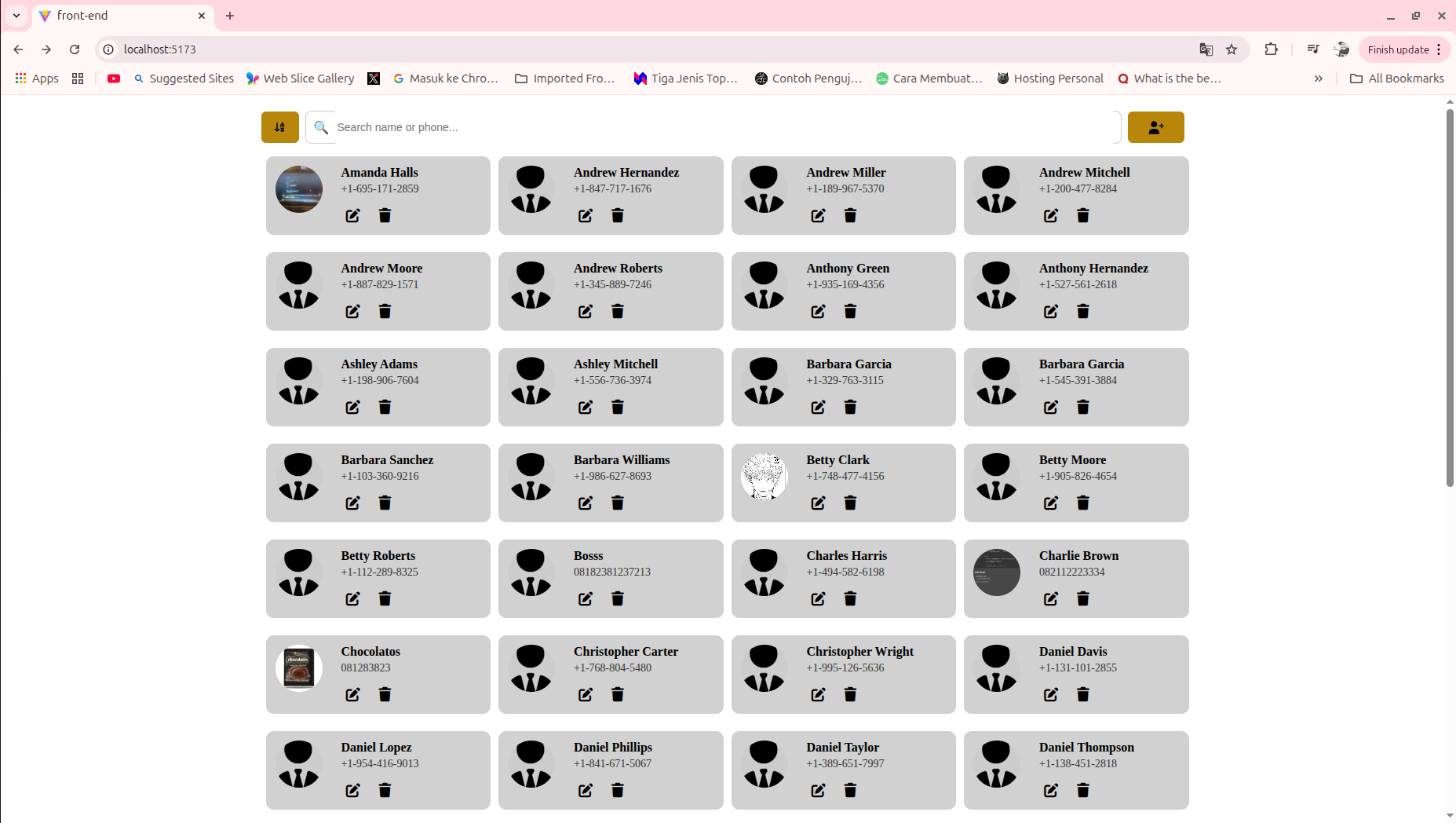Open edit for Betty Clark
The width and height of the screenshot is (1456, 823).
click(x=818, y=503)
